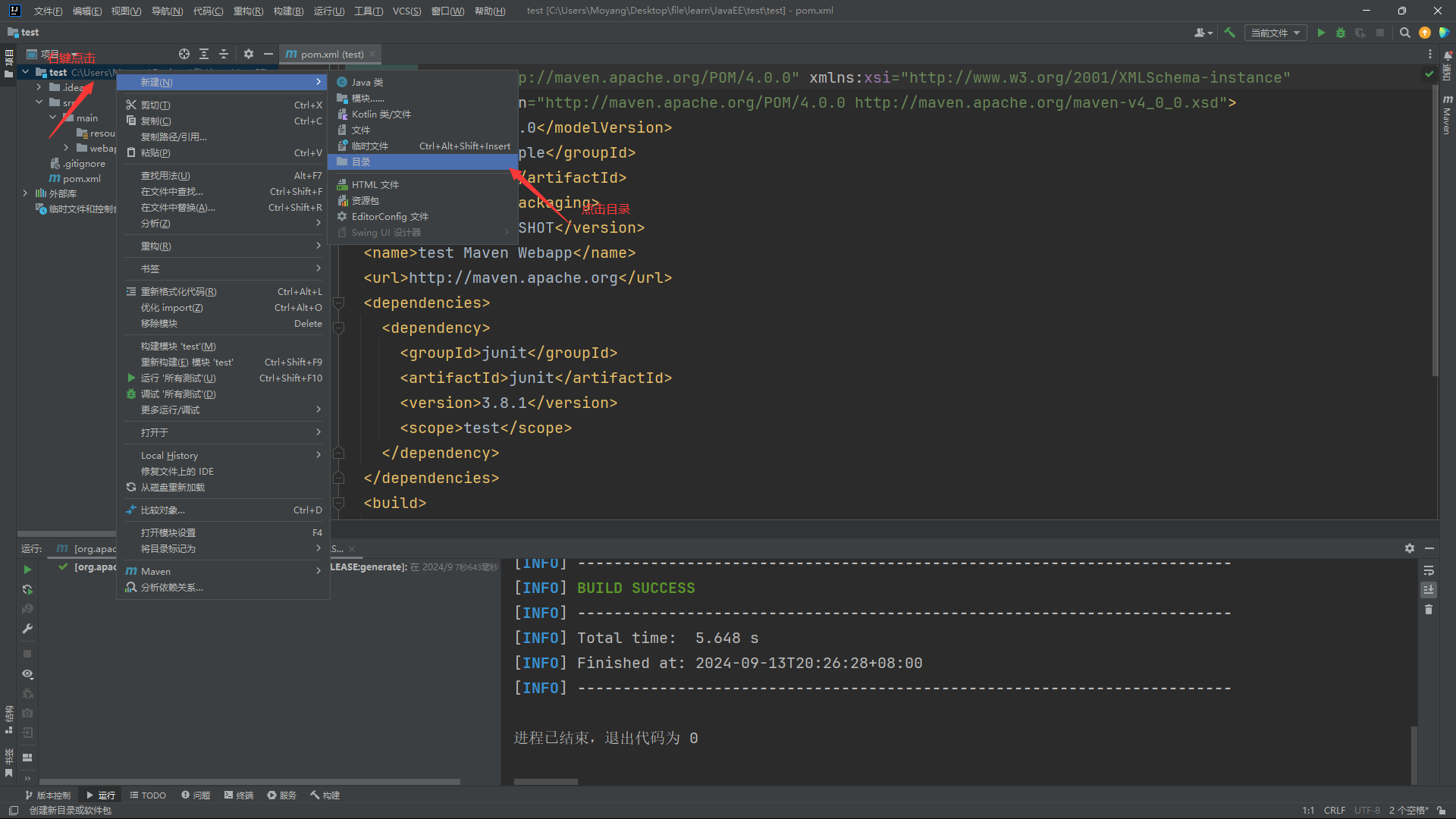Collapse the test project root node
Image resolution: width=1456 pixels, height=819 pixels.
click(x=25, y=73)
